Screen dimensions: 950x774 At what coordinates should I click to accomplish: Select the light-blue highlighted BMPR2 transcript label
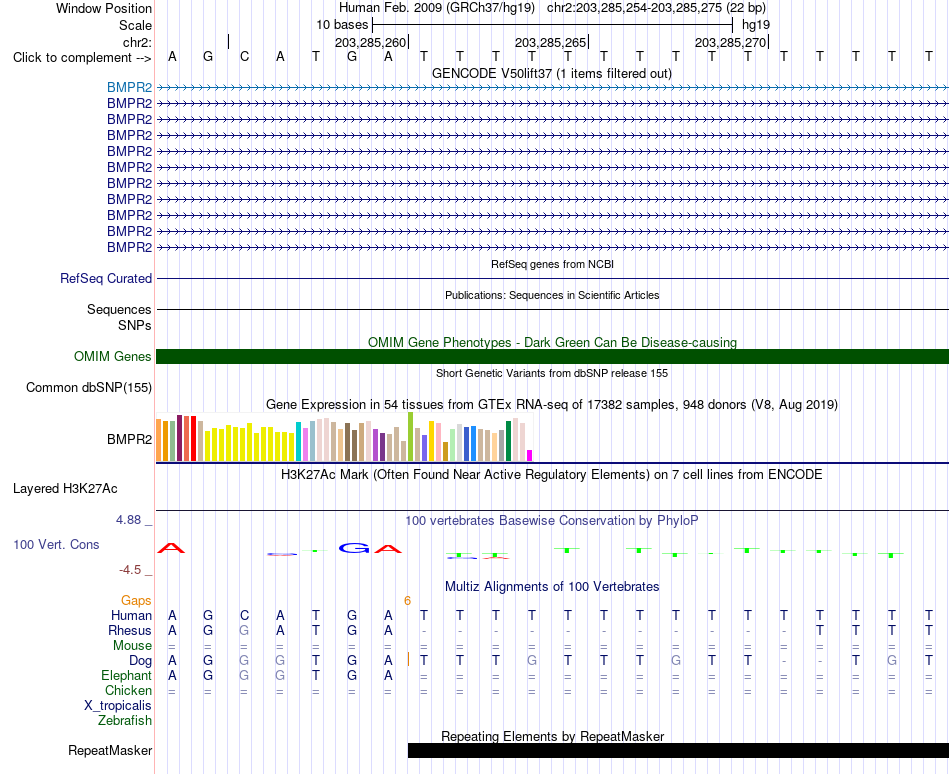pyautogui.click(x=129, y=88)
